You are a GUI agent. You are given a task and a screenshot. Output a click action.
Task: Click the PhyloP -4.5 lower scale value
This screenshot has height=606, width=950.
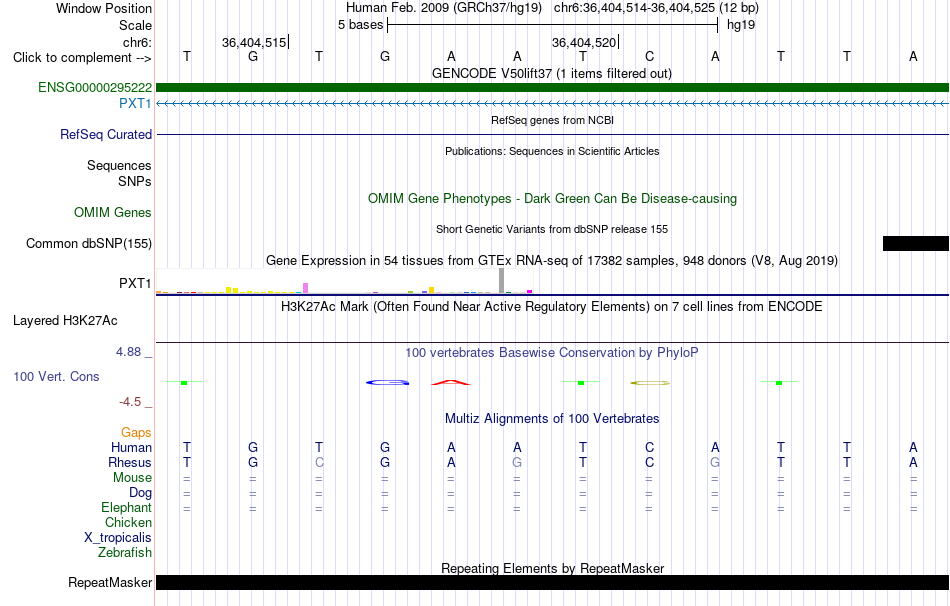pos(130,402)
